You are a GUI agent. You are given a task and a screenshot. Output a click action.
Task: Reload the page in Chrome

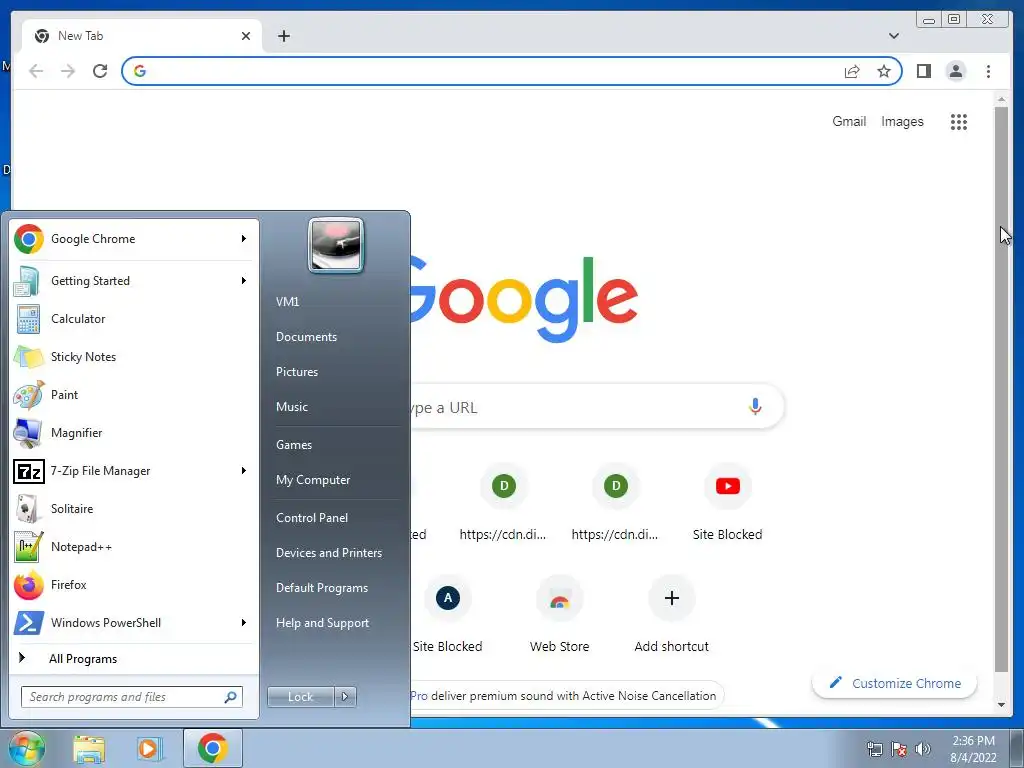tap(100, 71)
